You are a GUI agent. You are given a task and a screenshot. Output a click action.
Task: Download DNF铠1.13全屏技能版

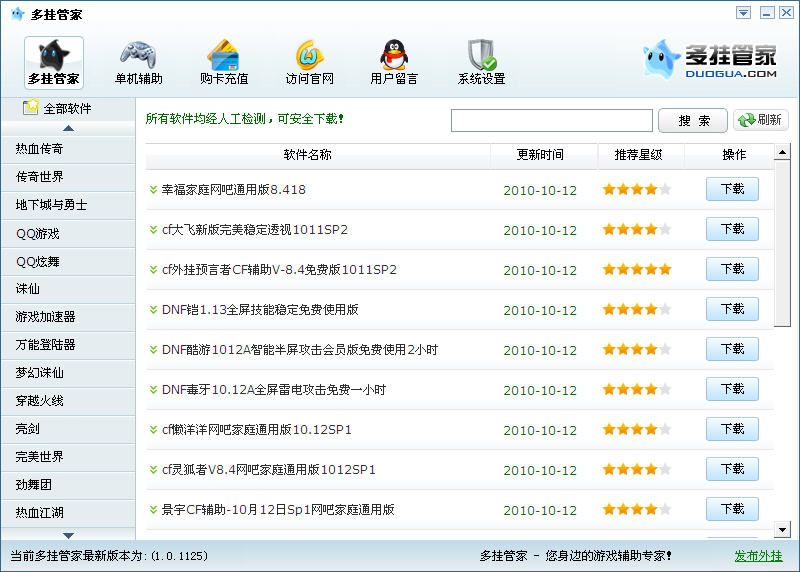point(732,309)
